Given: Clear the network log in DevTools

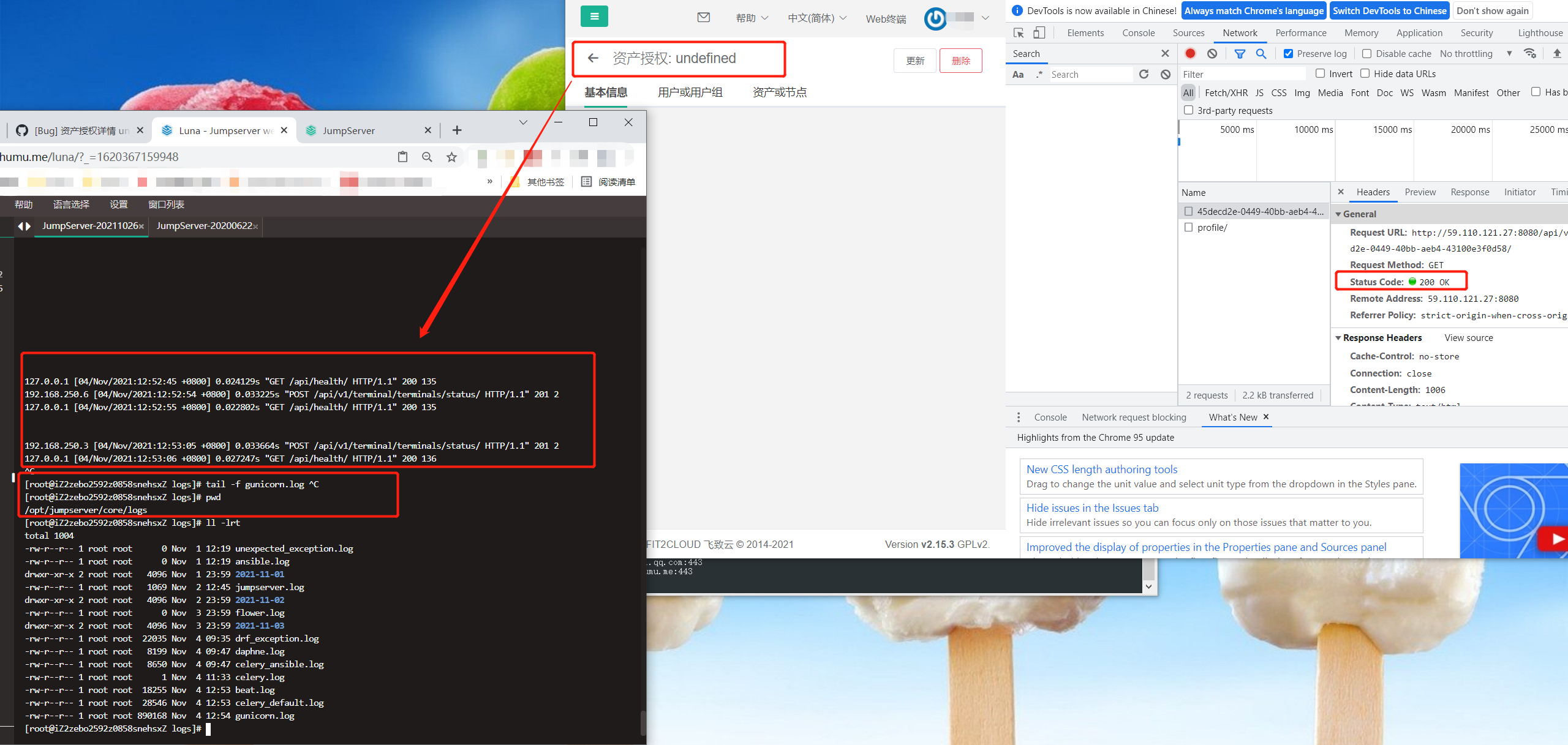Looking at the screenshot, I should (x=1212, y=53).
